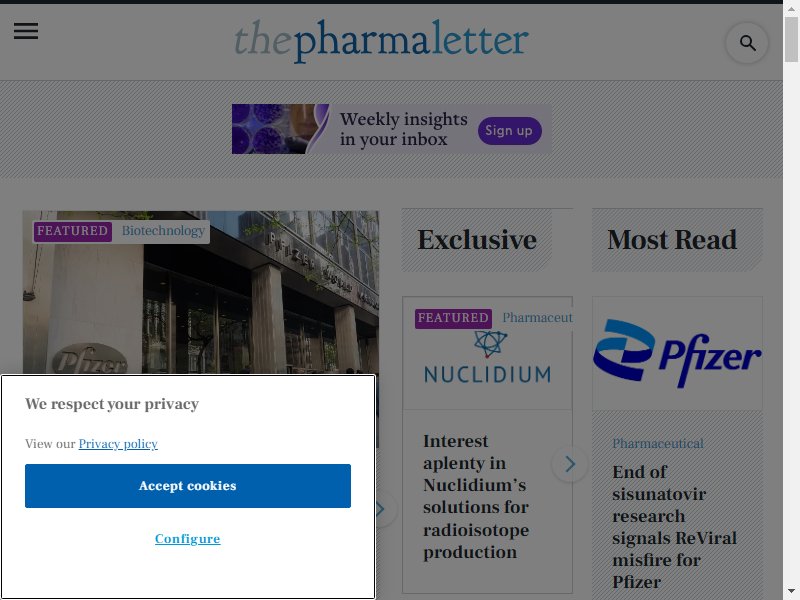The height and width of the screenshot is (600, 800).
Task: Open the Most Read section heading
Action: pyautogui.click(x=672, y=240)
